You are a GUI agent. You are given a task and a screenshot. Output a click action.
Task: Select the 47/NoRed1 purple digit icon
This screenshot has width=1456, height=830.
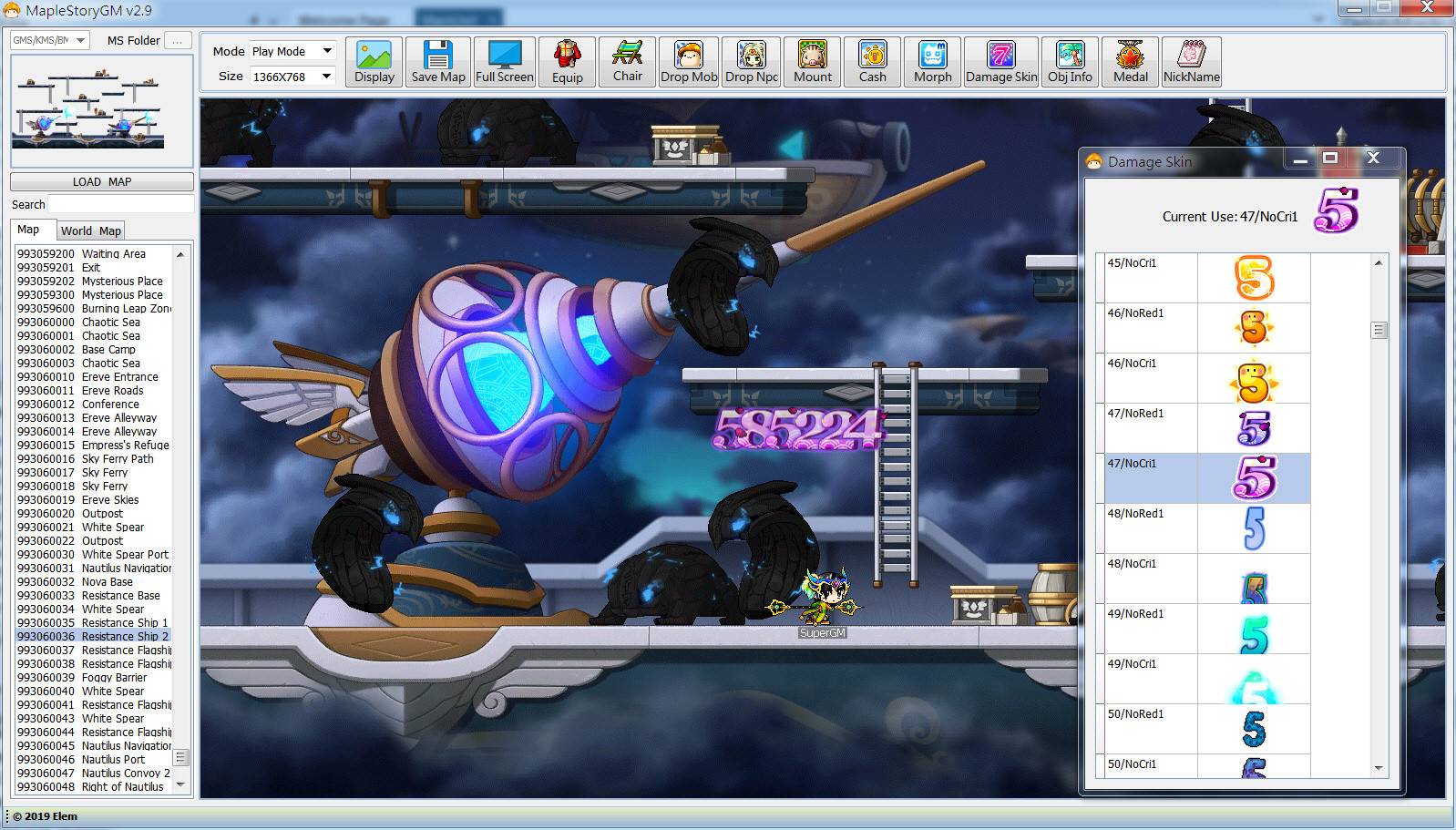1254,428
